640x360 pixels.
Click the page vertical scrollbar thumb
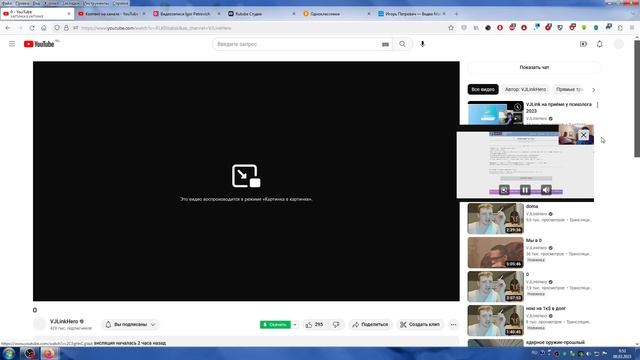tap(637, 98)
